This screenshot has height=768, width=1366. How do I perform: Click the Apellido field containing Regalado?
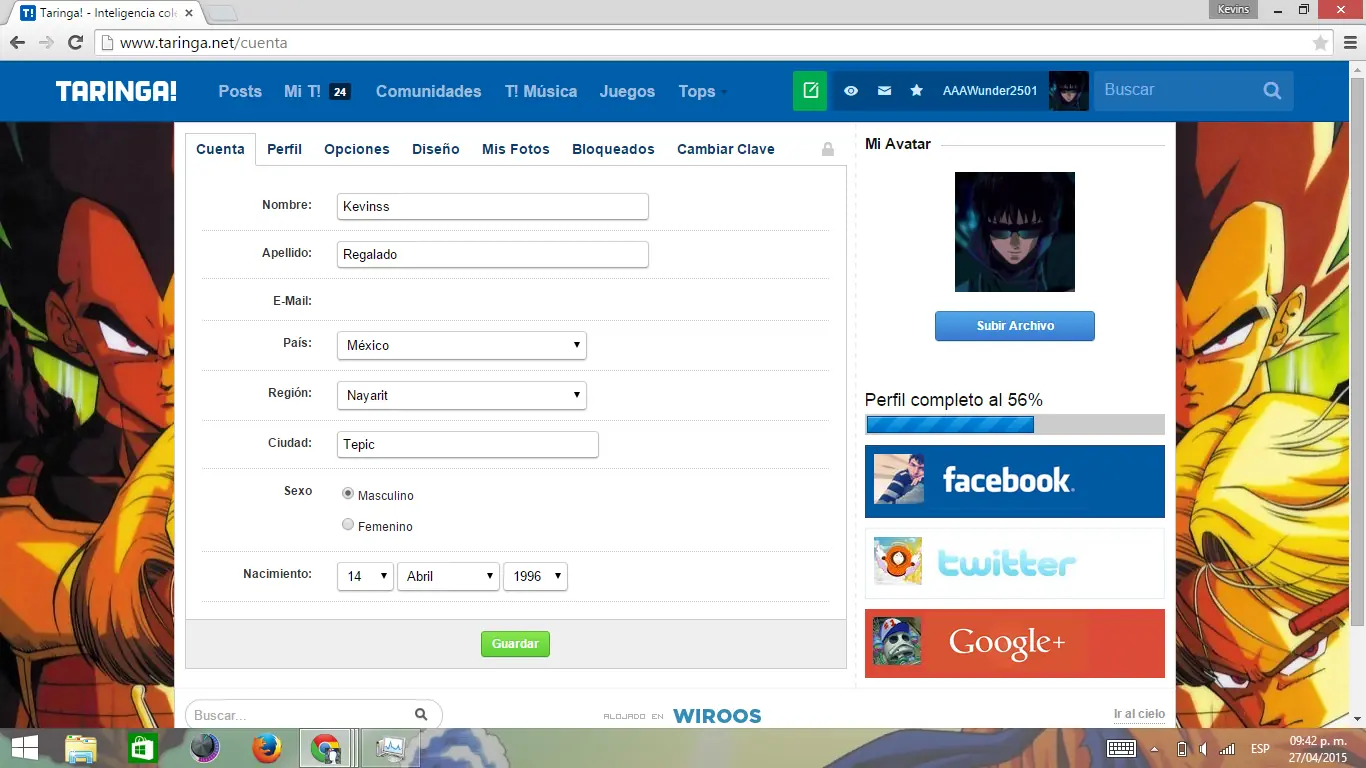point(493,254)
